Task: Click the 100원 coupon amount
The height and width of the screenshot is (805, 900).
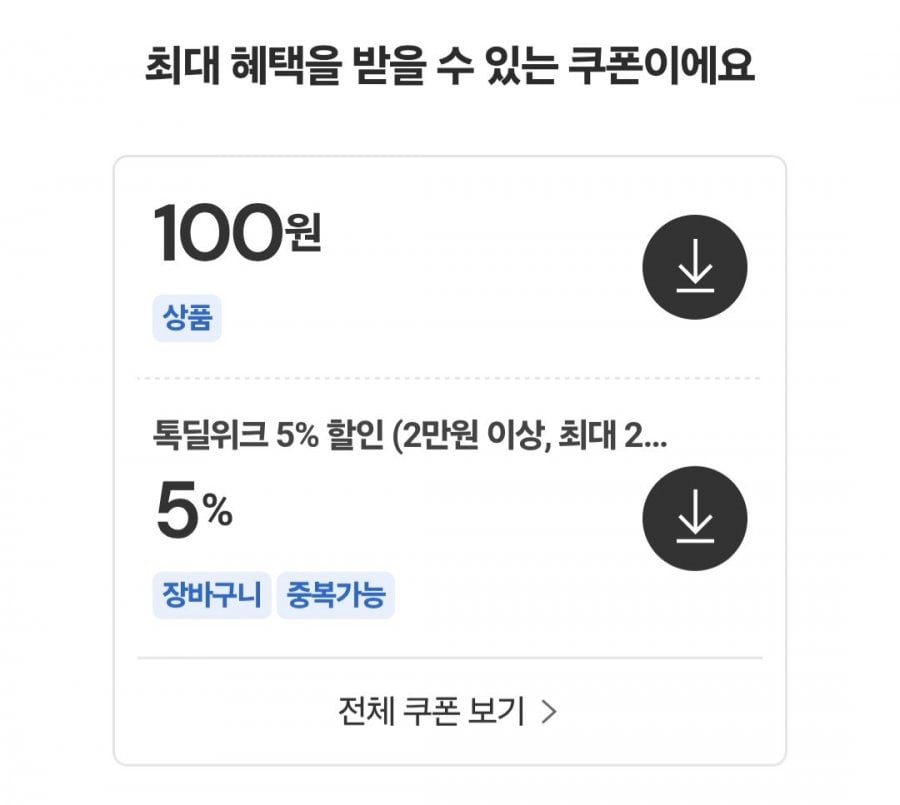Action: (237, 233)
